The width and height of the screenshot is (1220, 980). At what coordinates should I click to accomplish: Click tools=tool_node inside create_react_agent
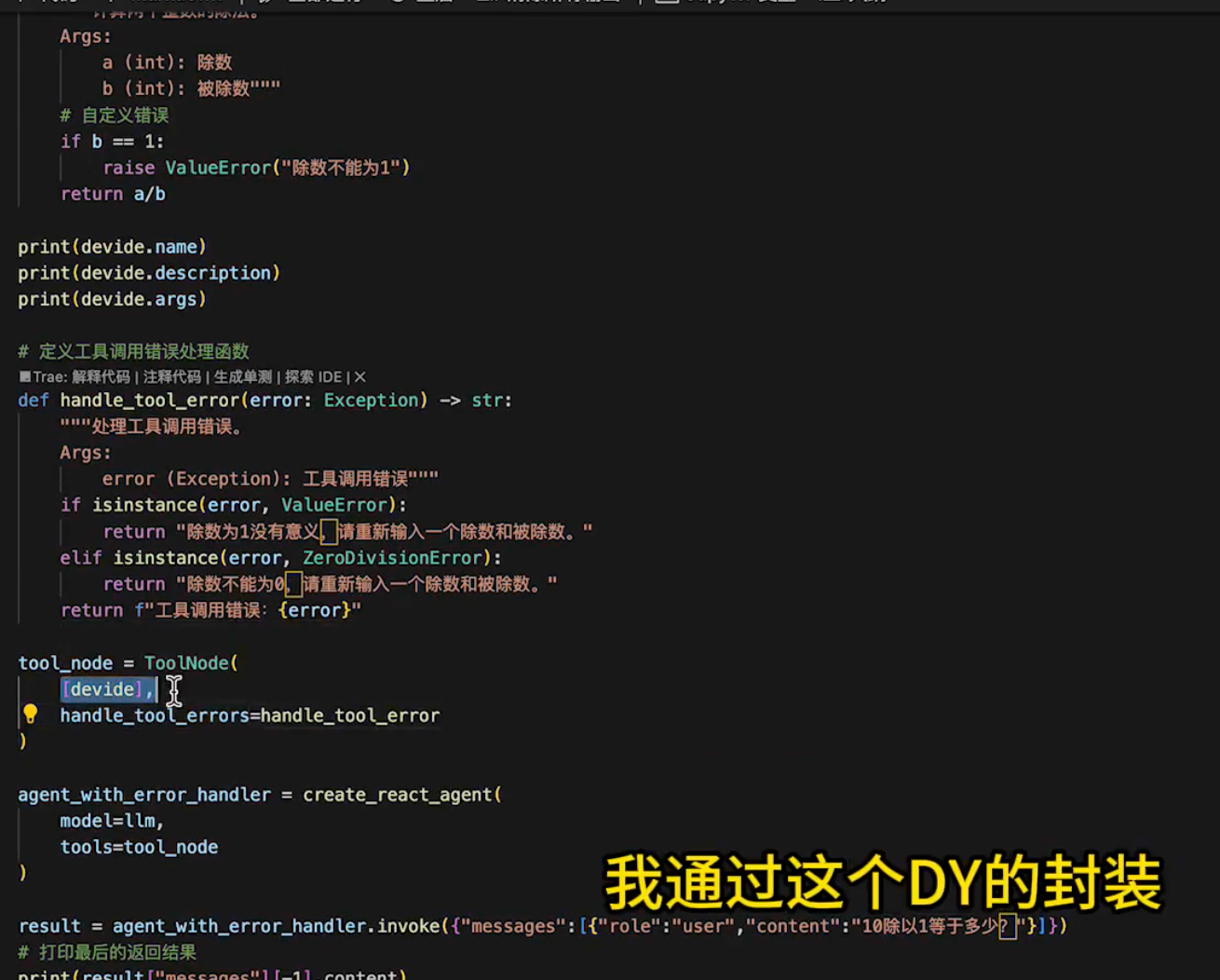pyautogui.click(x=140, y=847)
